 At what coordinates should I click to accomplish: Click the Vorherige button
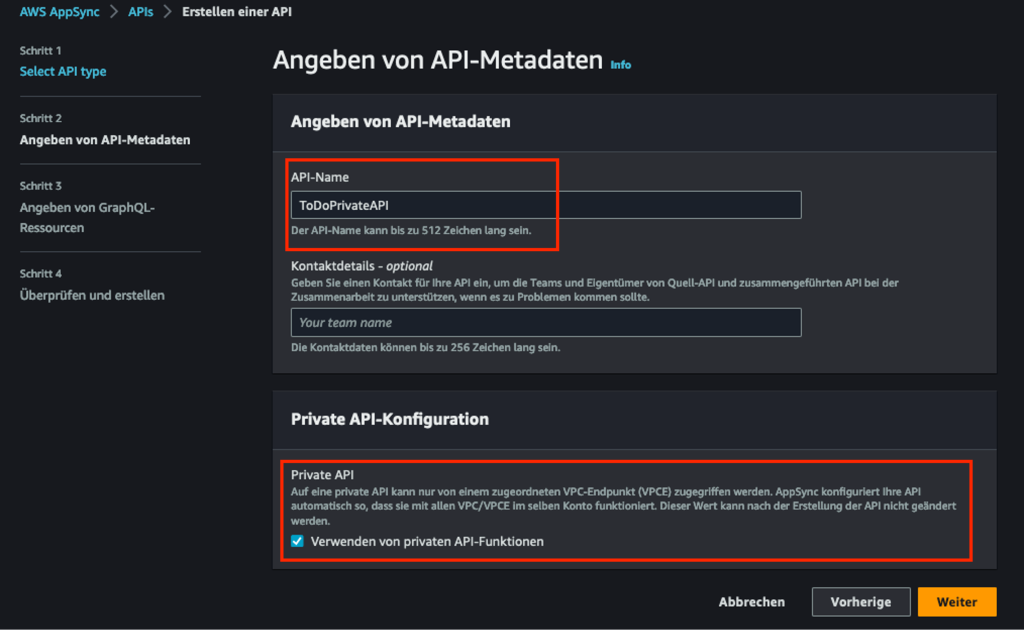[x=861, y=601]
